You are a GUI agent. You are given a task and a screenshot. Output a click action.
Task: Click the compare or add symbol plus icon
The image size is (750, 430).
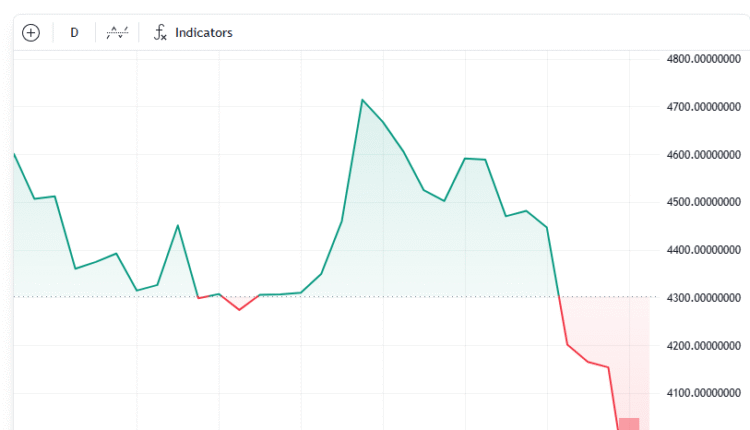[31, 33]
